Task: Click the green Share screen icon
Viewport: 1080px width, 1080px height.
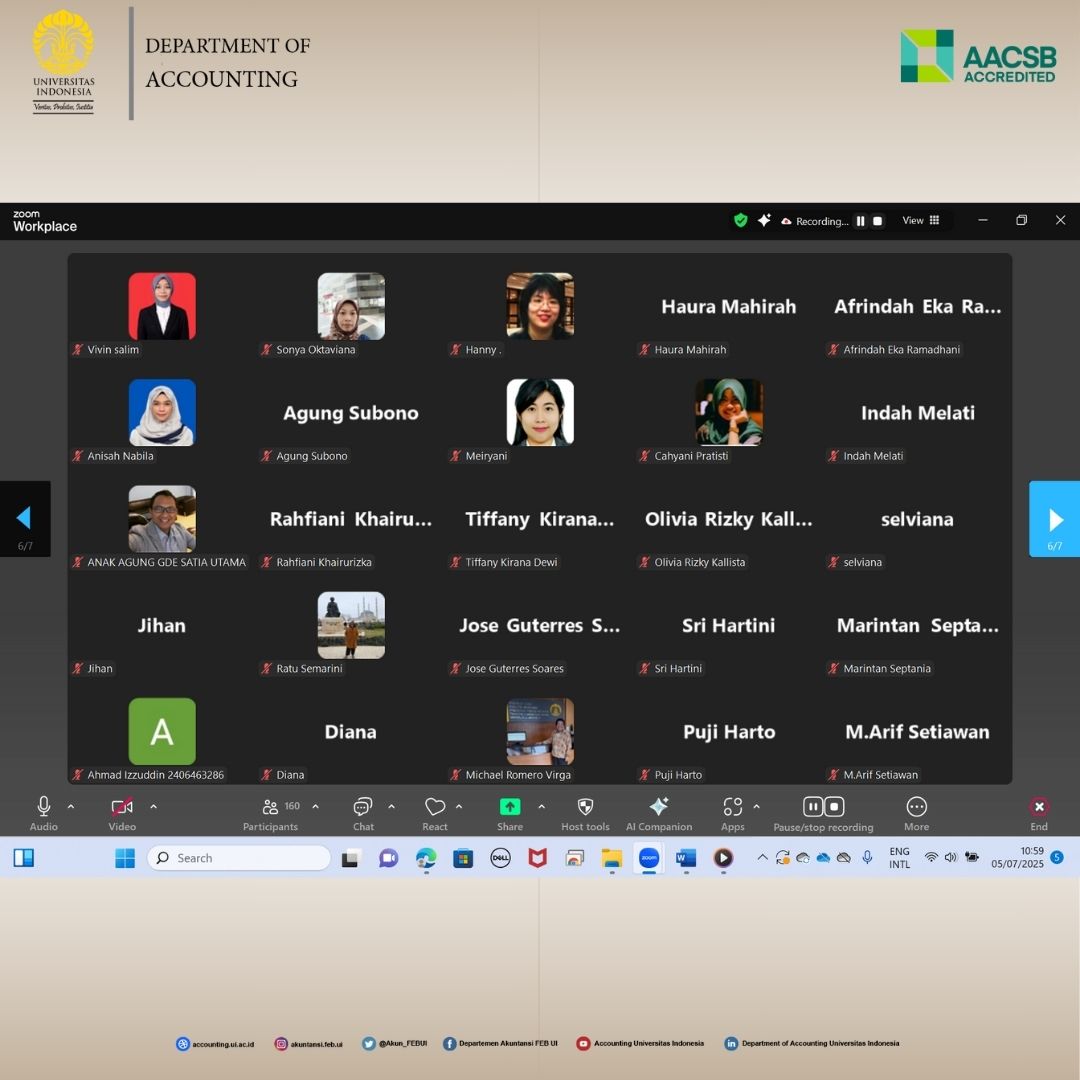Action: coord(510,807)
